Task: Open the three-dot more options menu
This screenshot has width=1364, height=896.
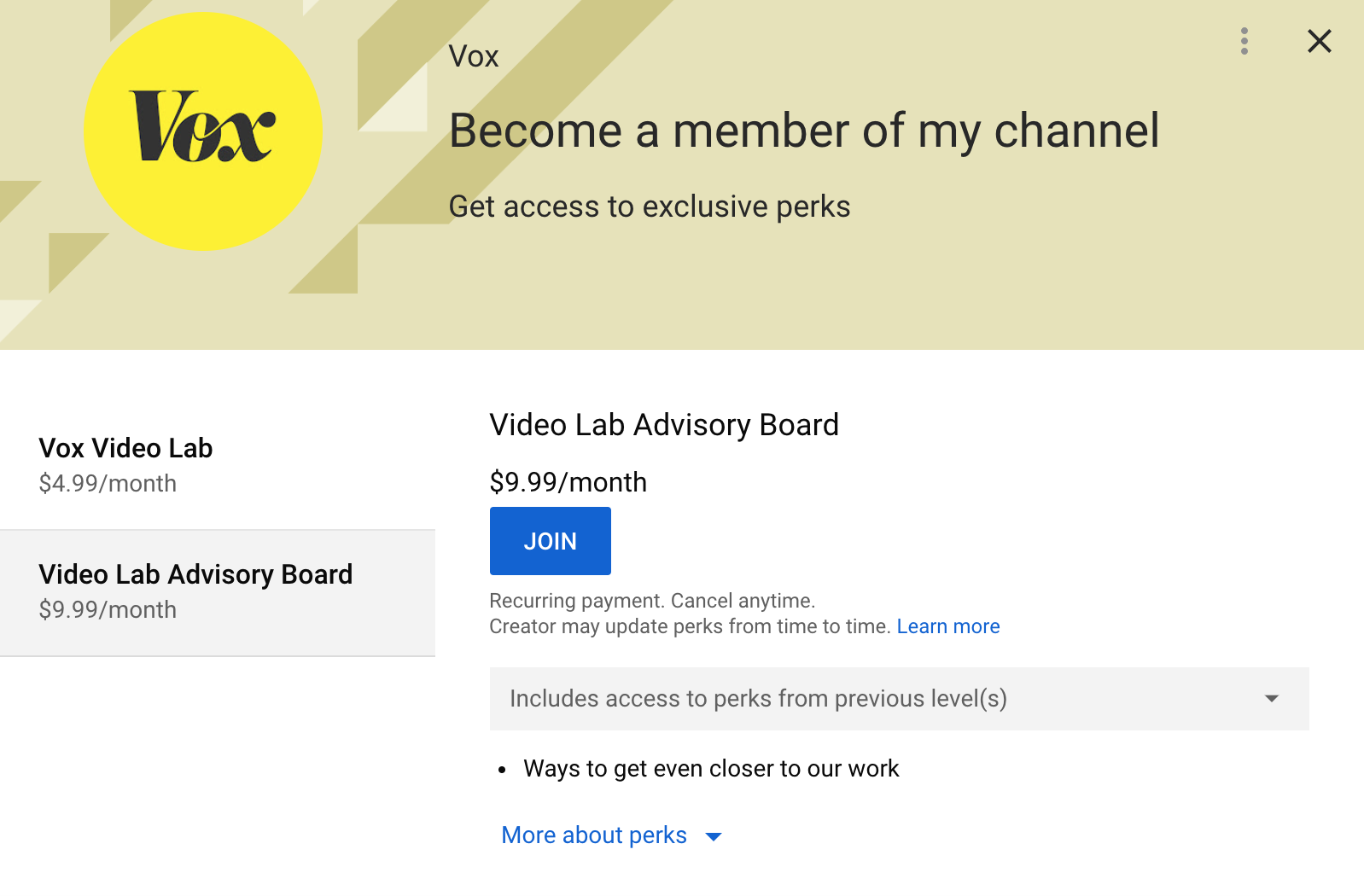Action: point(1245,41)
